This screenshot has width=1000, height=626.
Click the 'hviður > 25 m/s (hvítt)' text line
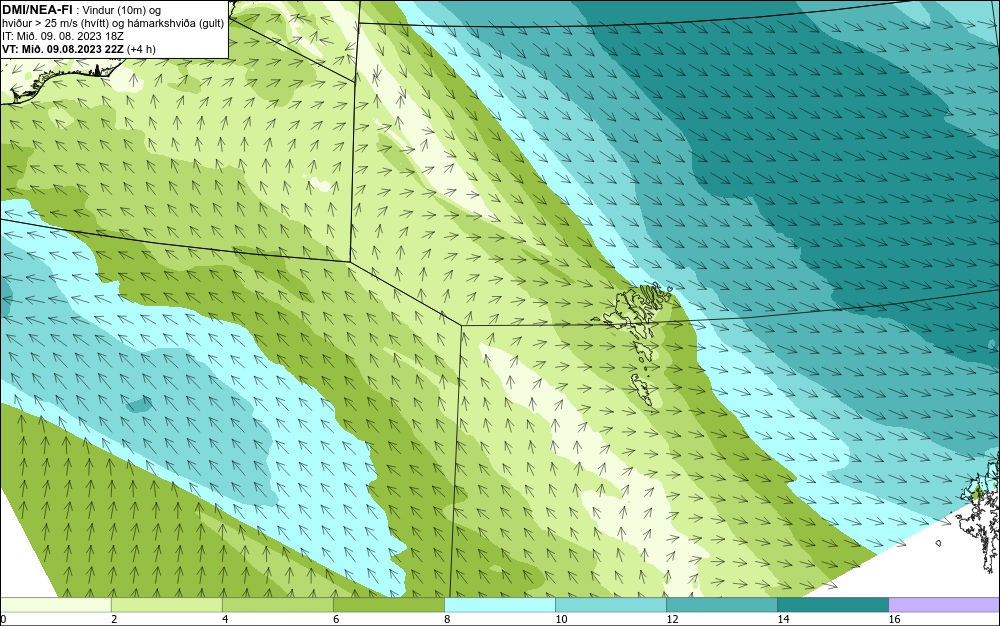113,24
